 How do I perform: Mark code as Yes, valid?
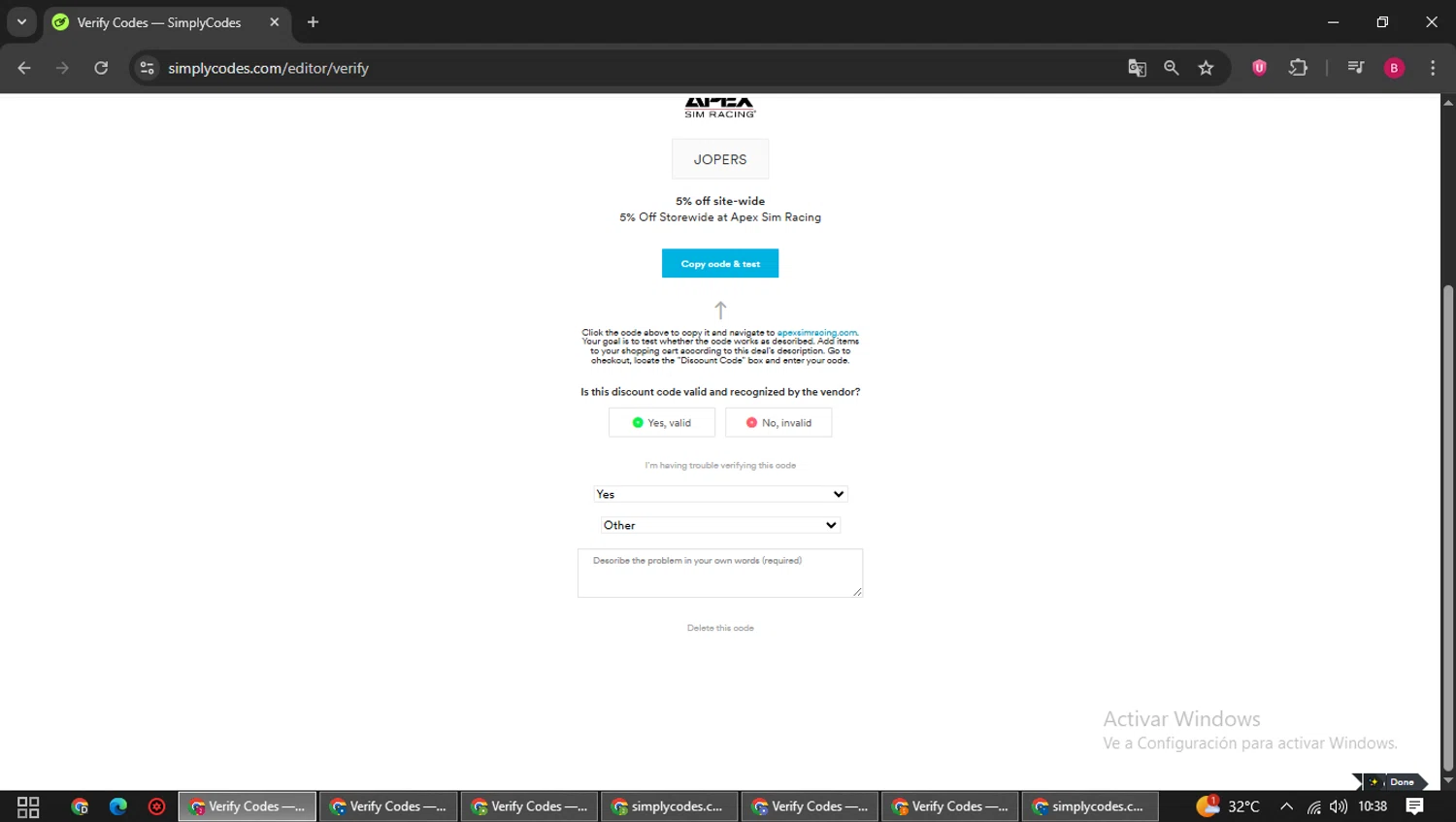[662, 422]
